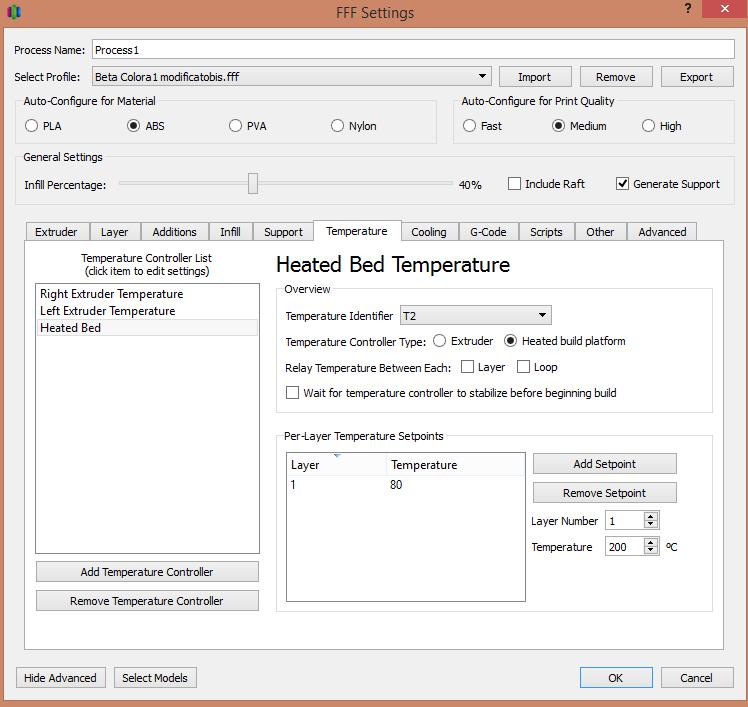Increase Layer Number with up arrow
Viewport: 748px width, 707px height.
point(651,517)
